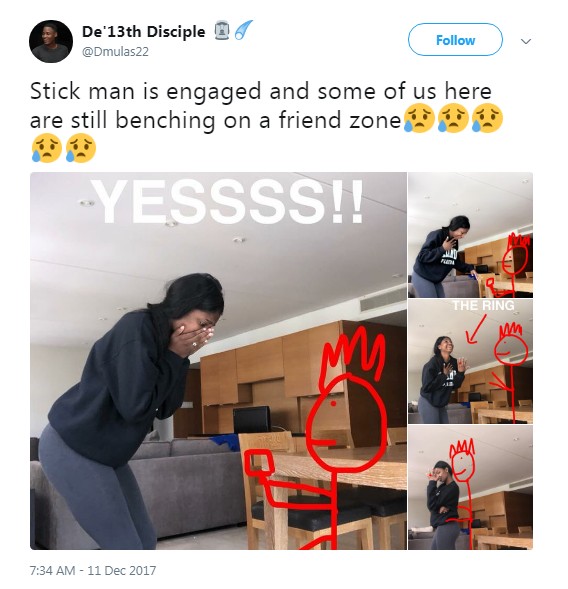
Task: Click the third crying emoji at line end
Action: pyautogui.click(x=488, y=118)
